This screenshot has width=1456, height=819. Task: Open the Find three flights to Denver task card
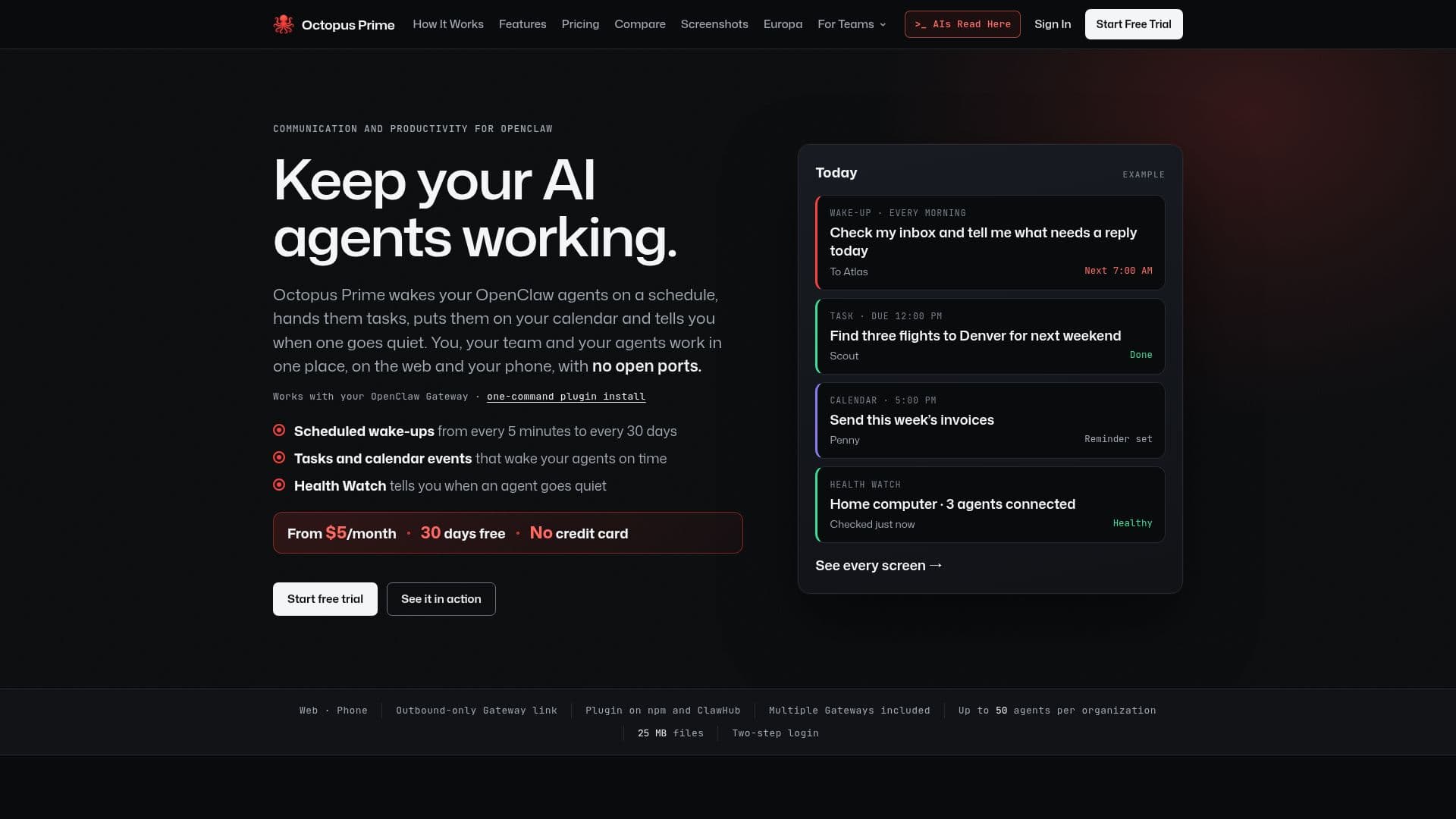pos(990,336)
